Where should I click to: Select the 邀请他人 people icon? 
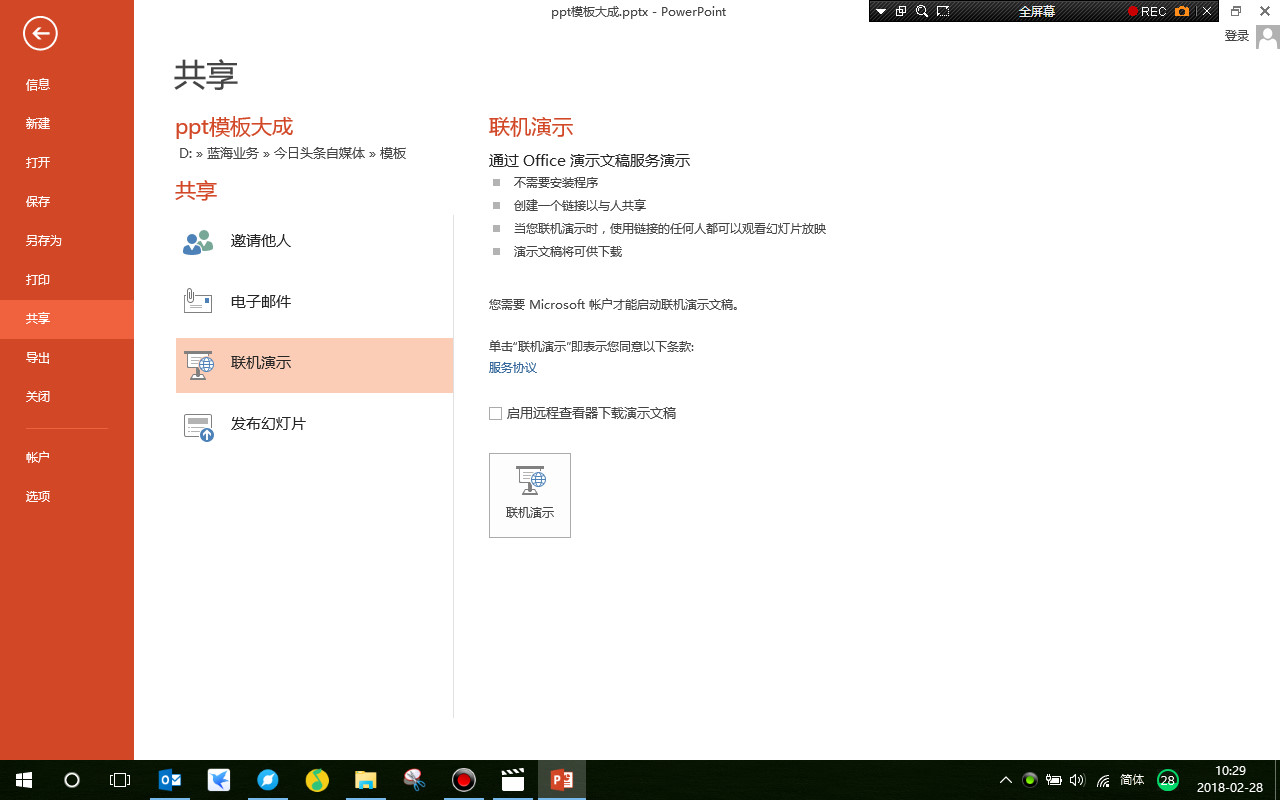[x=197, y=241]
